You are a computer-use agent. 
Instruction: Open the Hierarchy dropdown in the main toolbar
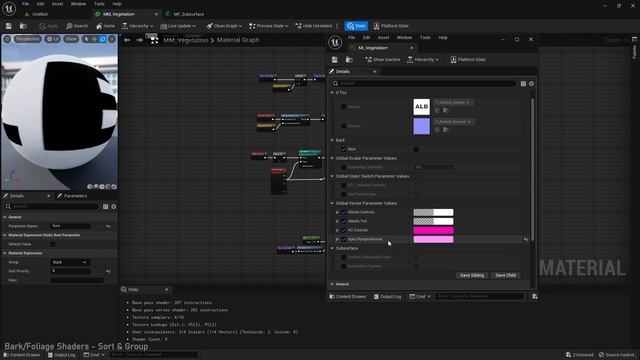click(138, 26)
